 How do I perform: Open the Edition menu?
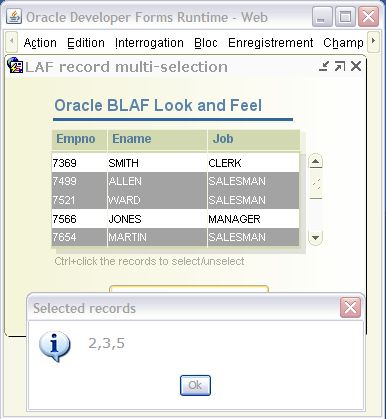[x=86, y=43]
